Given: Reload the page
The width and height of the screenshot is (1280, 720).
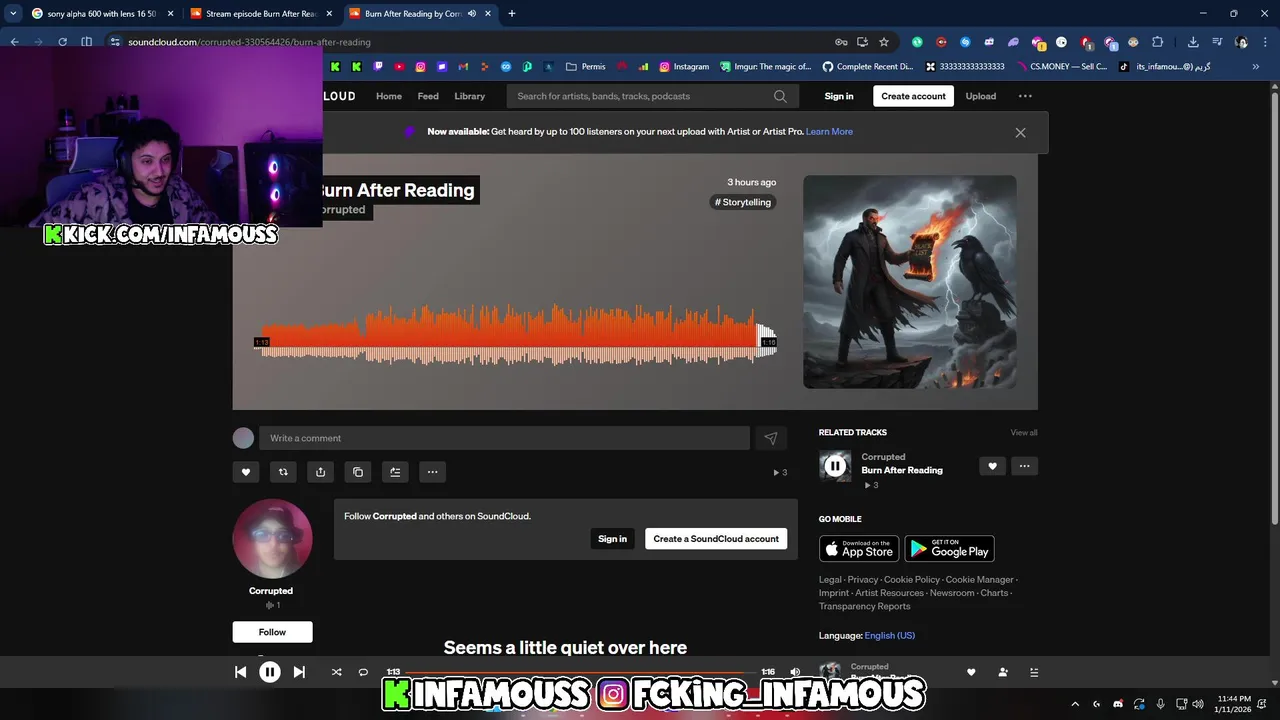Looking at the screenshot, I should tap(62, 42).
